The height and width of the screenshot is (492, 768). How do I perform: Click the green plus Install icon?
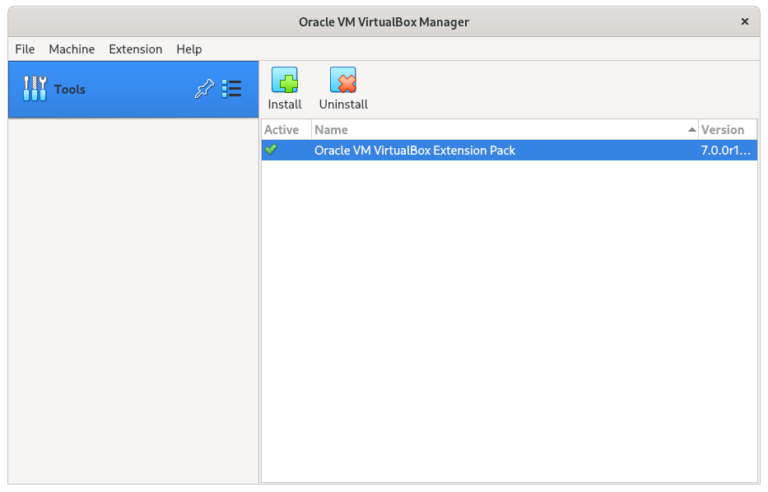(284, 81)
